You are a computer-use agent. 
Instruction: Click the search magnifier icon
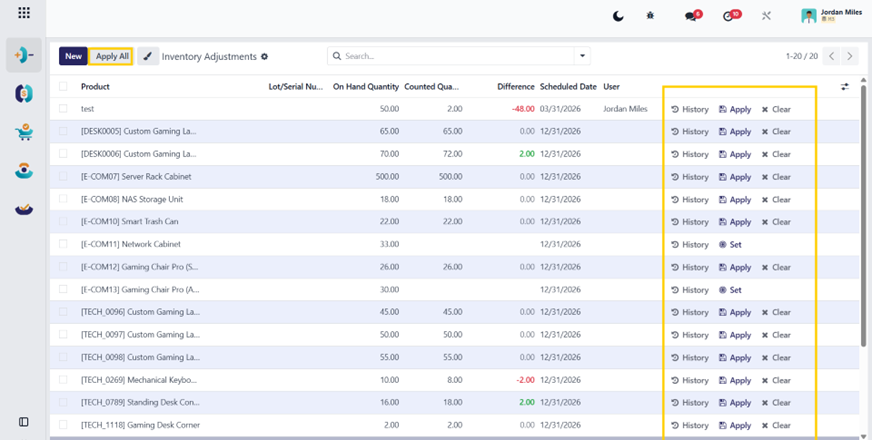[337, 56]
